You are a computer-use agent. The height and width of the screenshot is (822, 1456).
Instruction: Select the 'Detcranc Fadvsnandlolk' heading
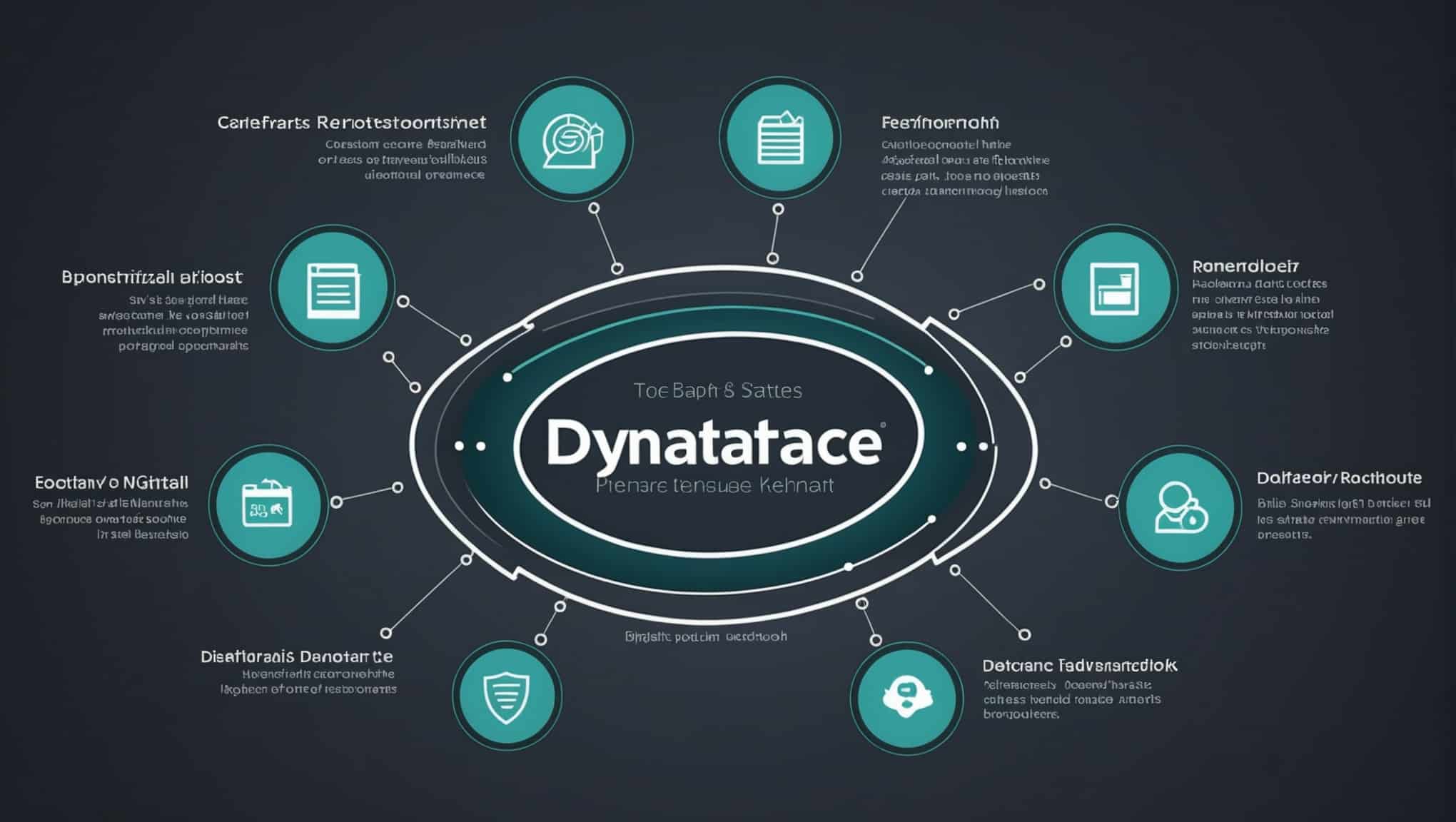(1080, 666)
